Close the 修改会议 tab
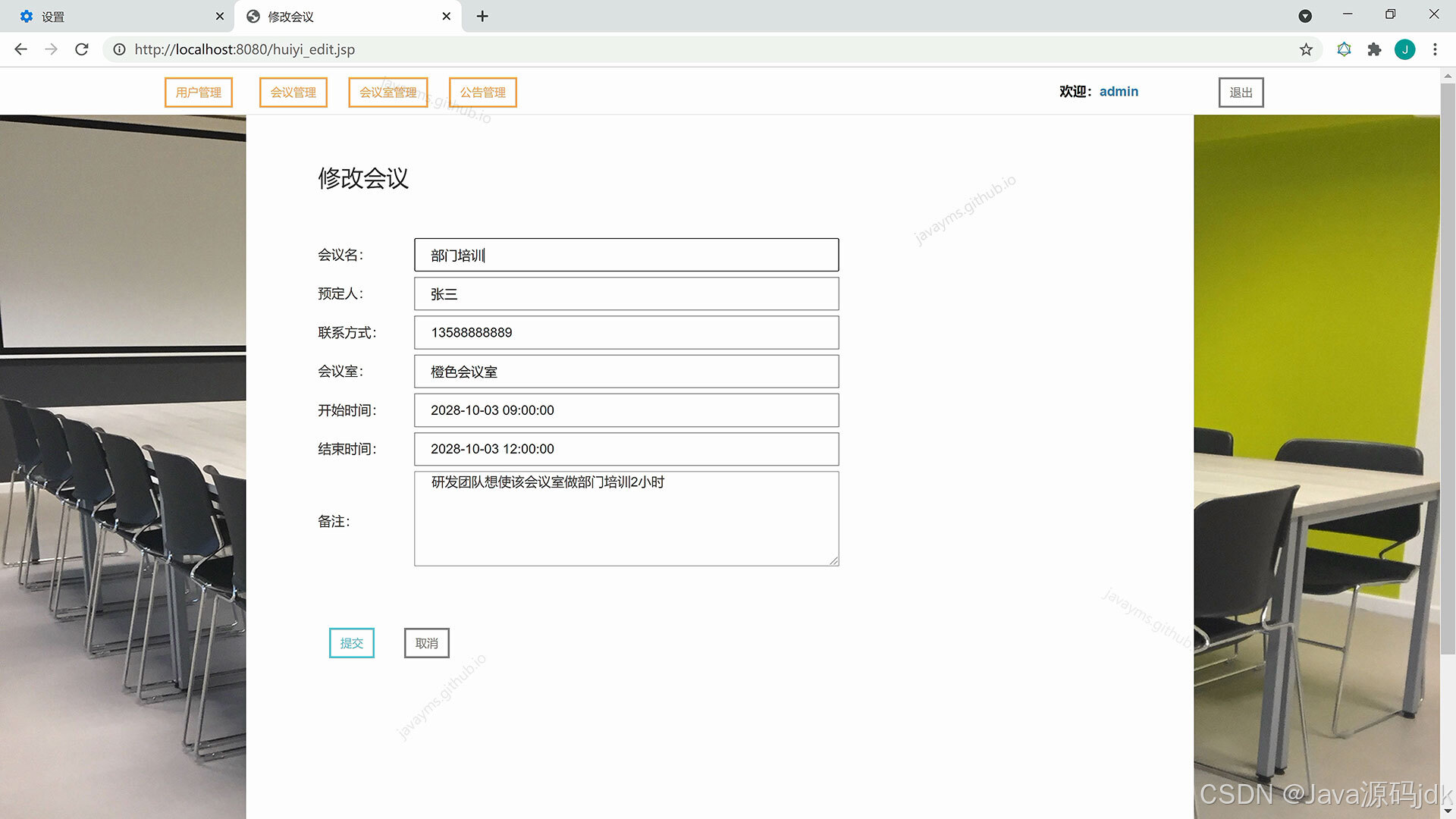Image resolution: width=1456 pixels, height=819 pixels. coord(446,16)
